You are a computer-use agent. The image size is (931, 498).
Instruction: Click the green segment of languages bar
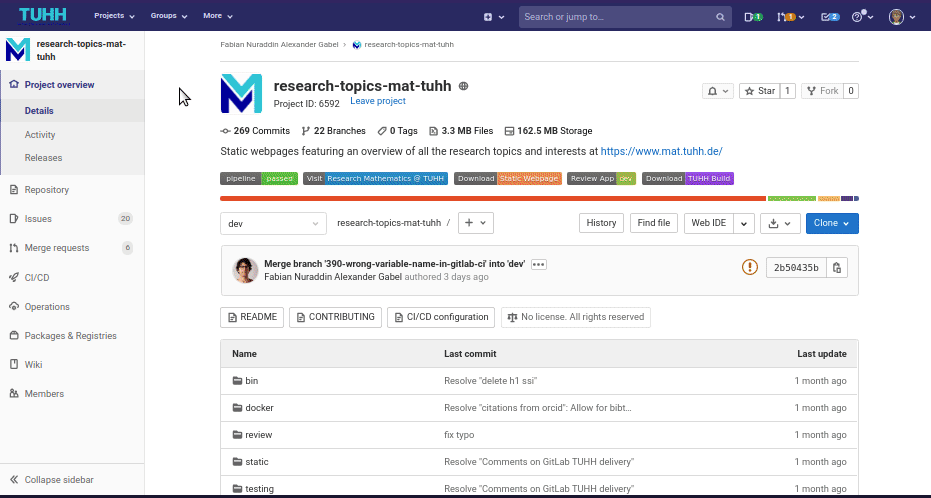pyautogui.click(x=792, y=198)
